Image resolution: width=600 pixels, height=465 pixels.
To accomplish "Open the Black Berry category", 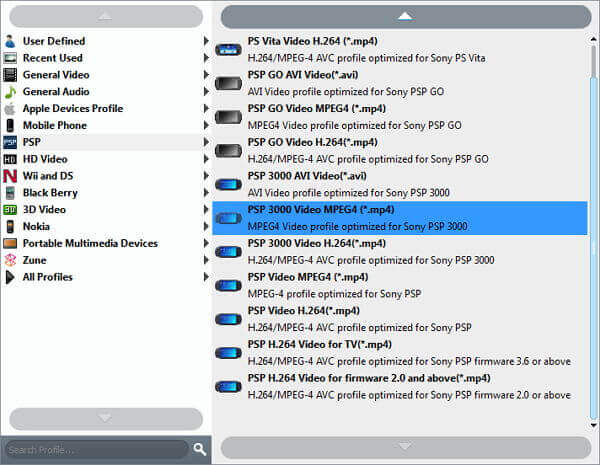I will (x=106, y=193).
